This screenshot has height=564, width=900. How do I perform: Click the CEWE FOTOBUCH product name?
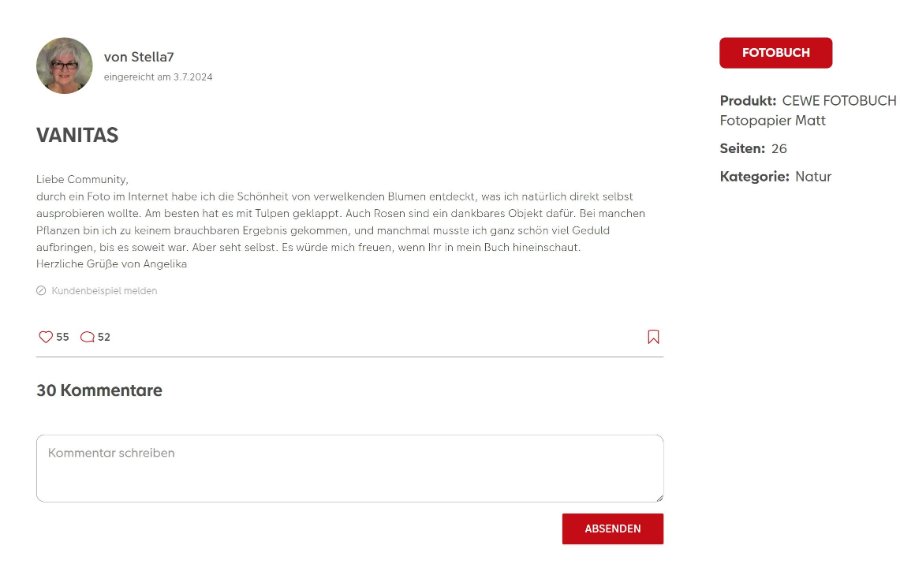coord(839,101)
